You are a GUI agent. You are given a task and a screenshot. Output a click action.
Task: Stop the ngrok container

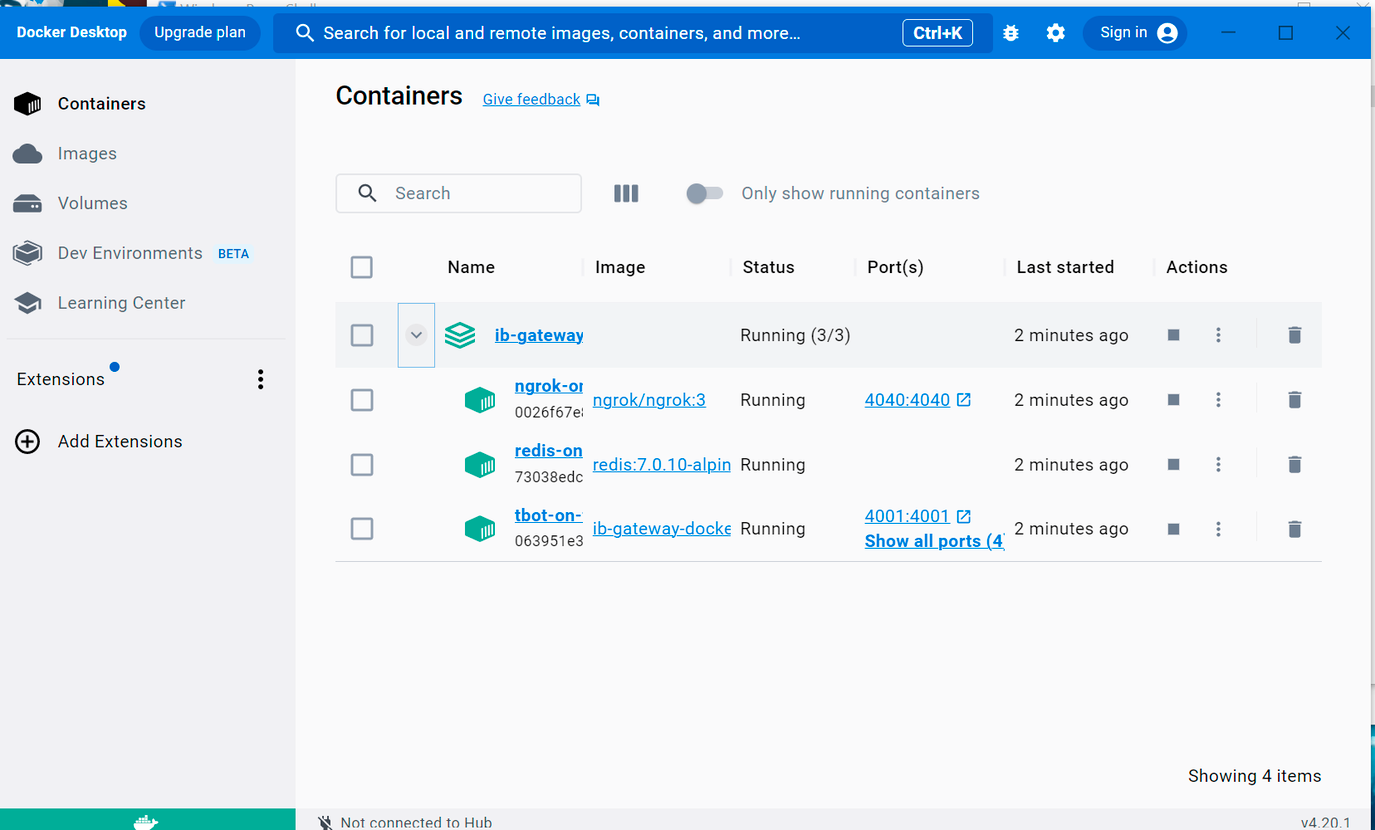tap(1174, 400)
